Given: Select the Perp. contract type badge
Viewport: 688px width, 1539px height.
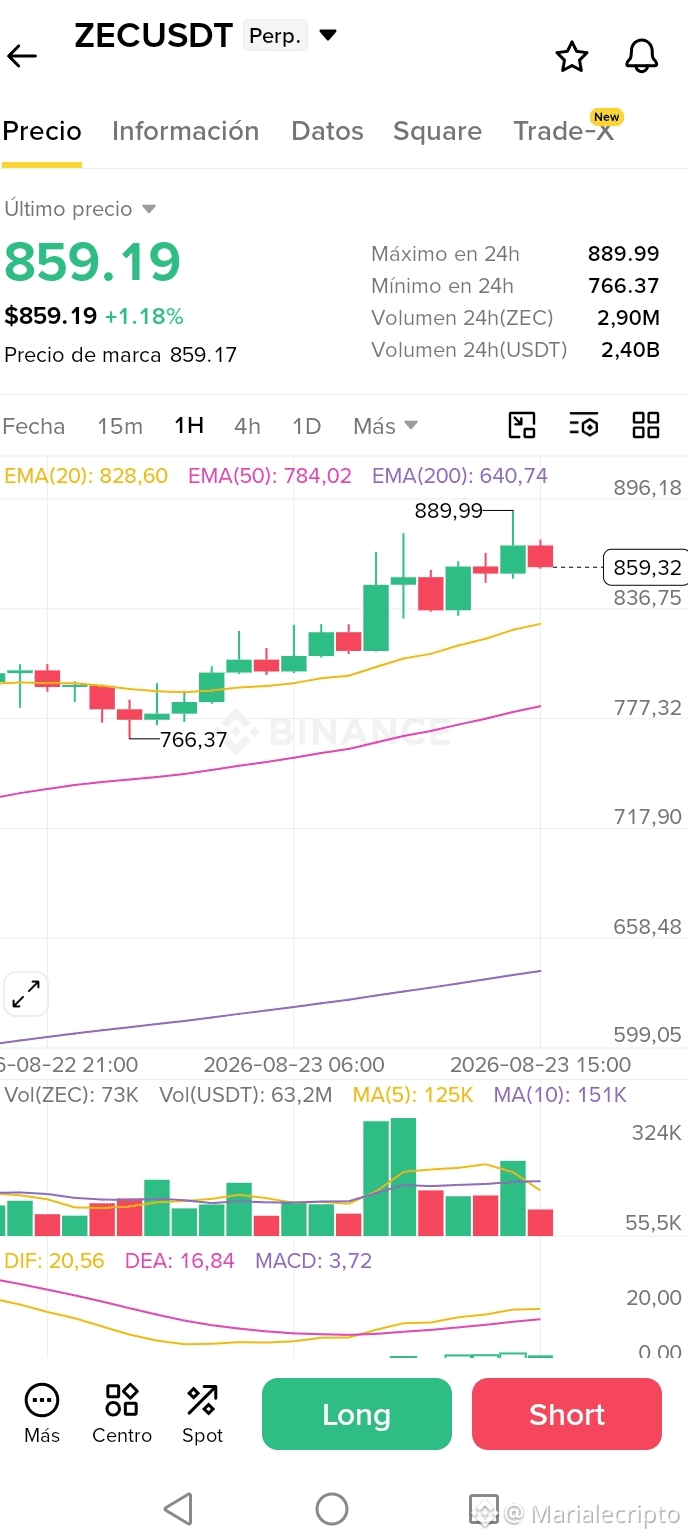Looking at the screenshot, I should 274,36.
